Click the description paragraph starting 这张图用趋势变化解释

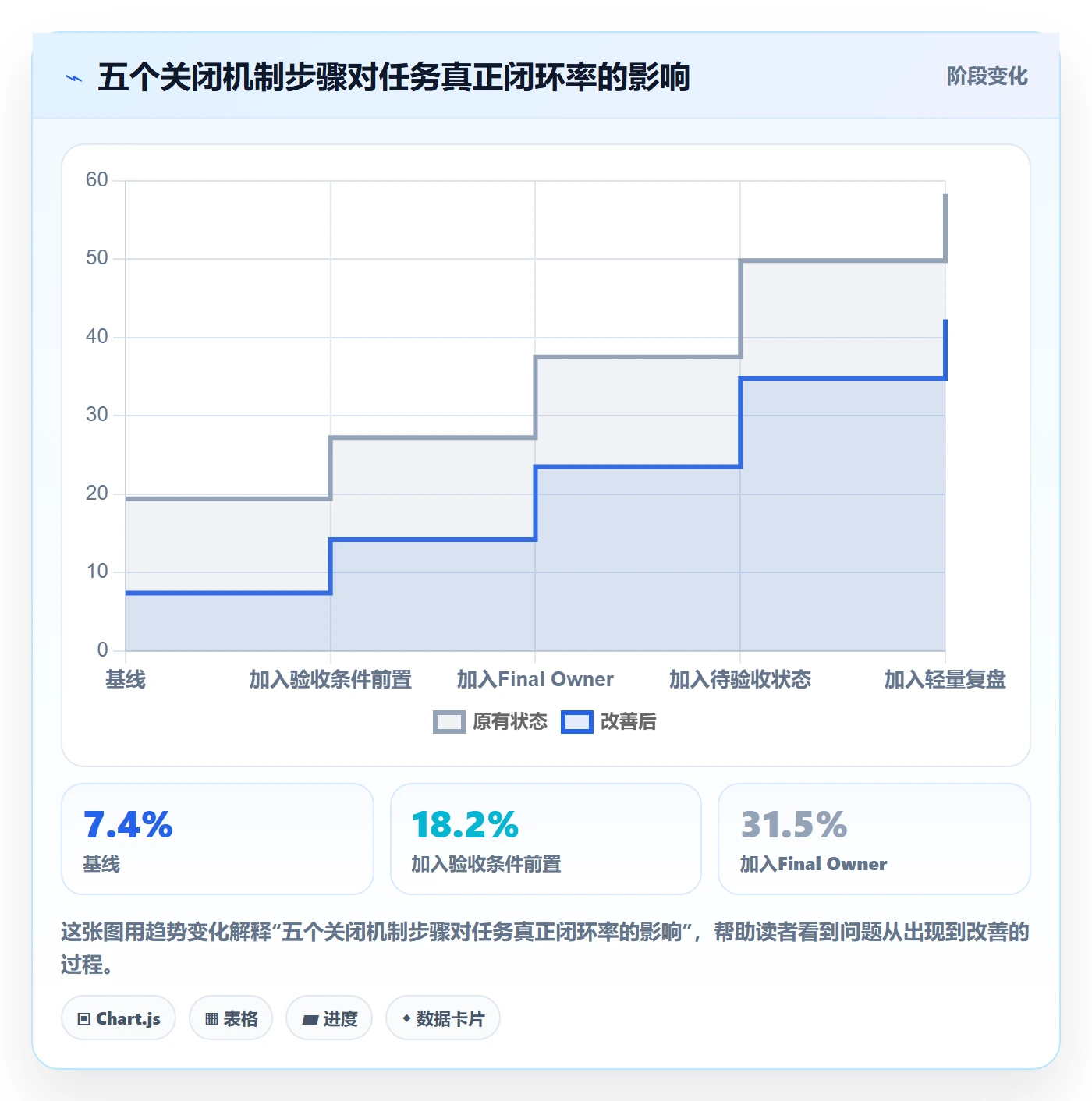tap(545, 948)
